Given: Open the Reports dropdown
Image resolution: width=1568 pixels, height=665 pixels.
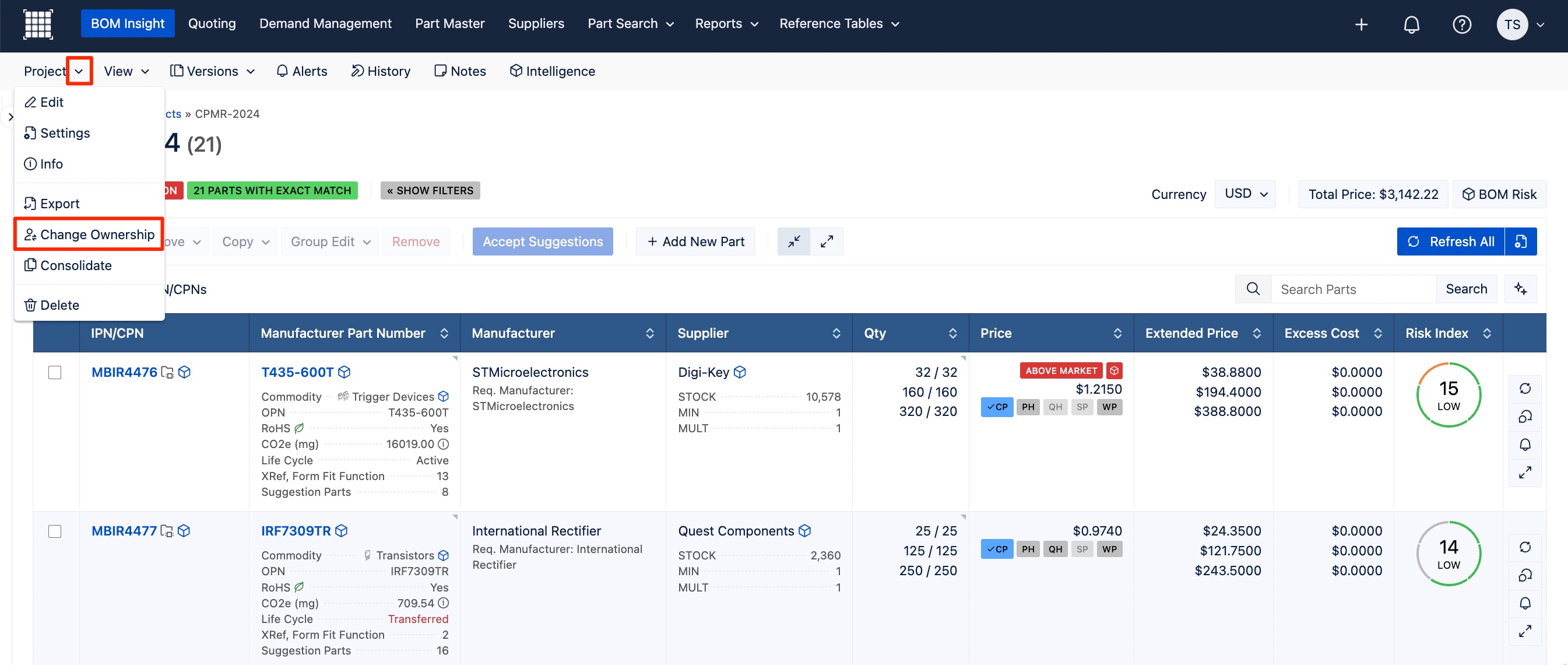Looking at the screenshot, I should click(727, 24).
